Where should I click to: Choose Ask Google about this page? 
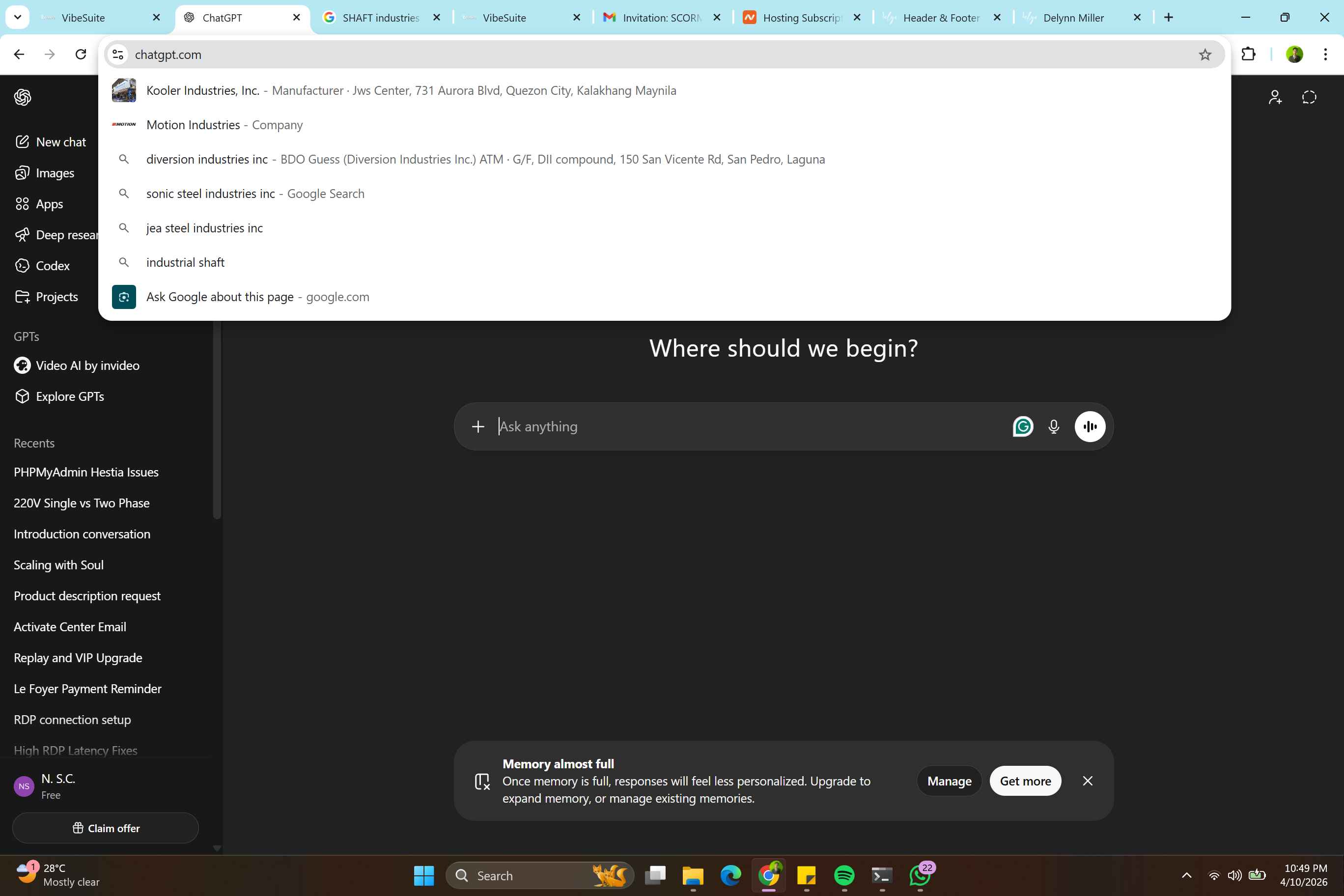(664, 297)
